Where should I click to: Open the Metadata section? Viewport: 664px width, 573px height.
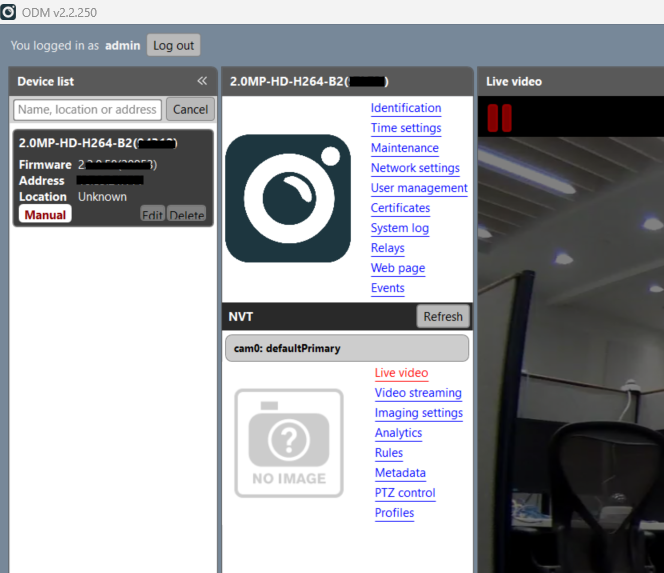pyautogui.click(x=400, y=473)
